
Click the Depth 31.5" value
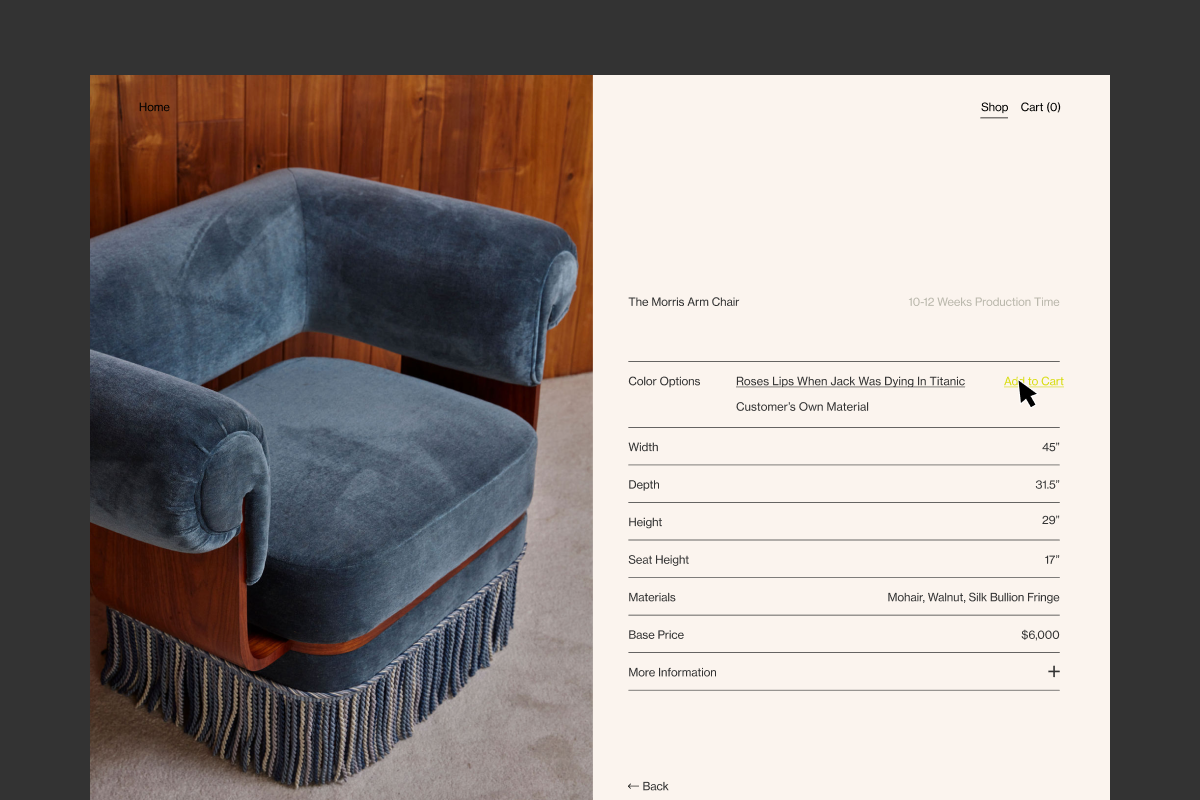click(x=1047, y=485)
